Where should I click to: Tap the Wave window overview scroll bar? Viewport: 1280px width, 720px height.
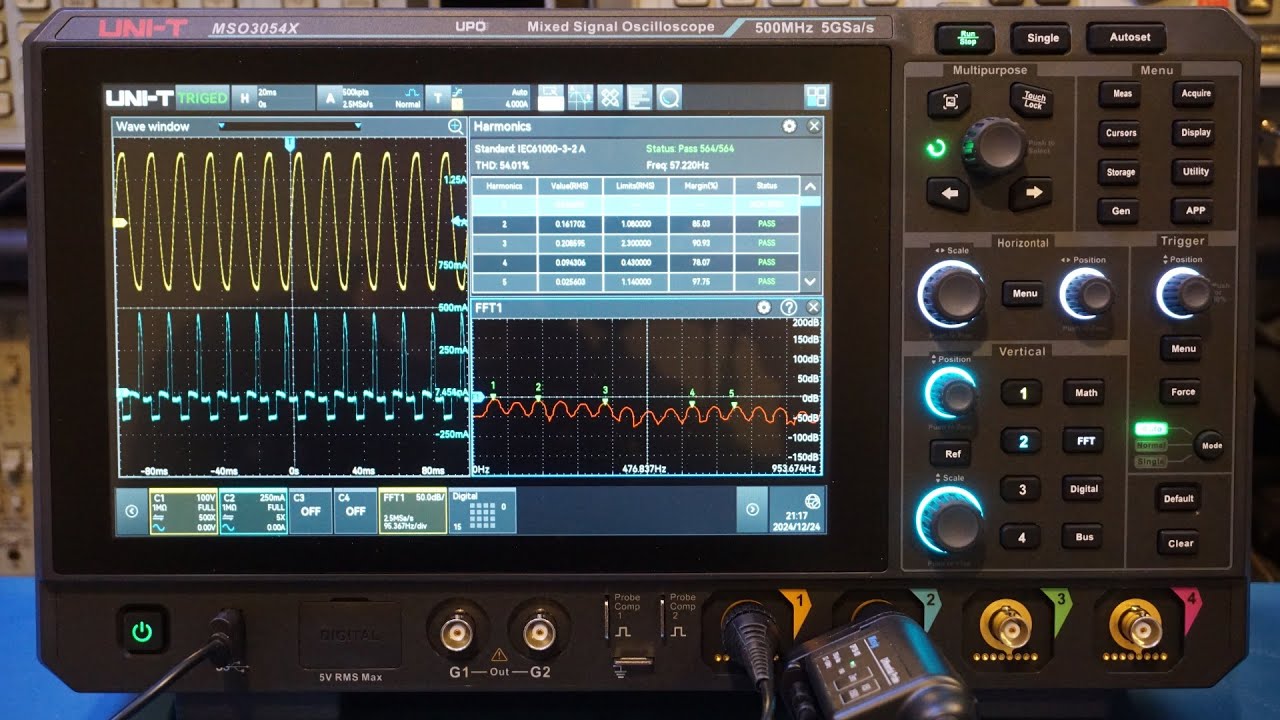point(290,126)
